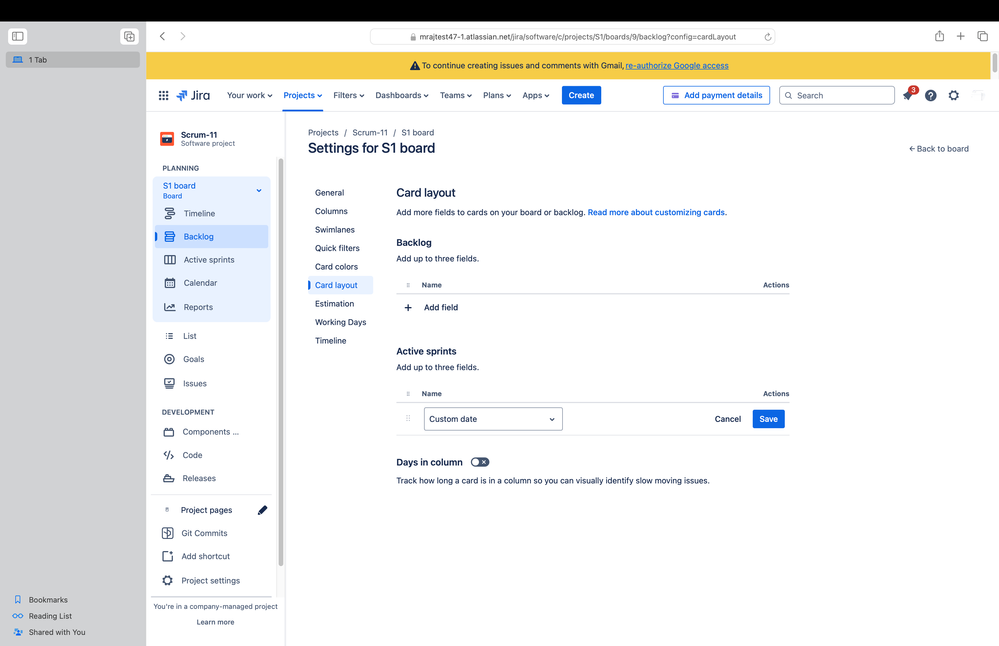Toggle the Days in column switch

coord(480,463)
